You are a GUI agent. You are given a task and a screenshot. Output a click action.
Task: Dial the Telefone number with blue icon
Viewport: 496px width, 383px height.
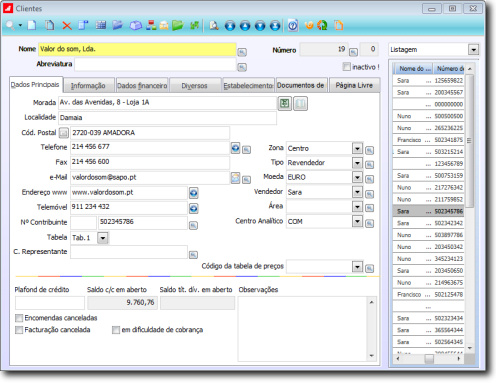click(235, 148)
